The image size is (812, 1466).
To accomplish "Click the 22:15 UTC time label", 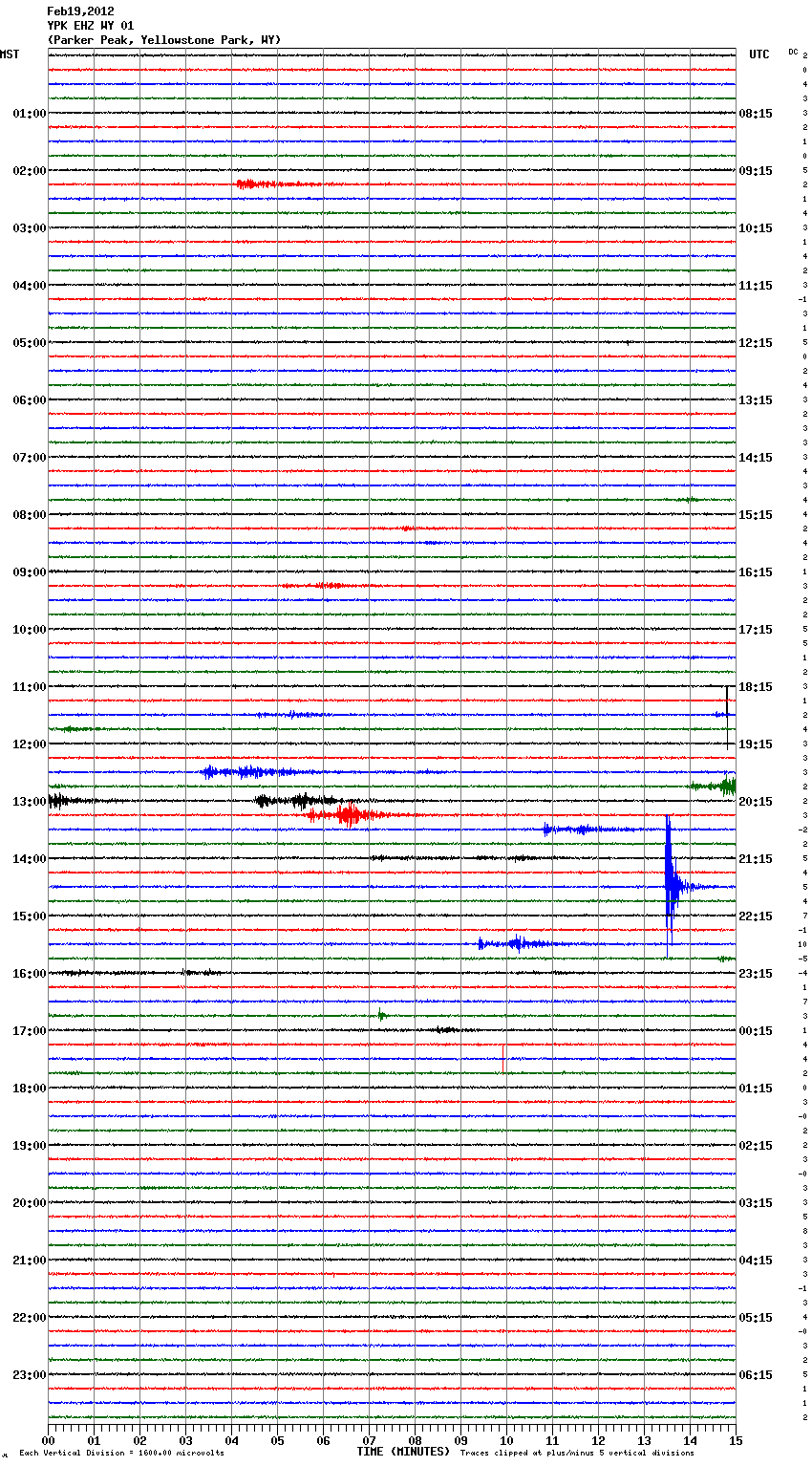I will [x=756, y=916].
